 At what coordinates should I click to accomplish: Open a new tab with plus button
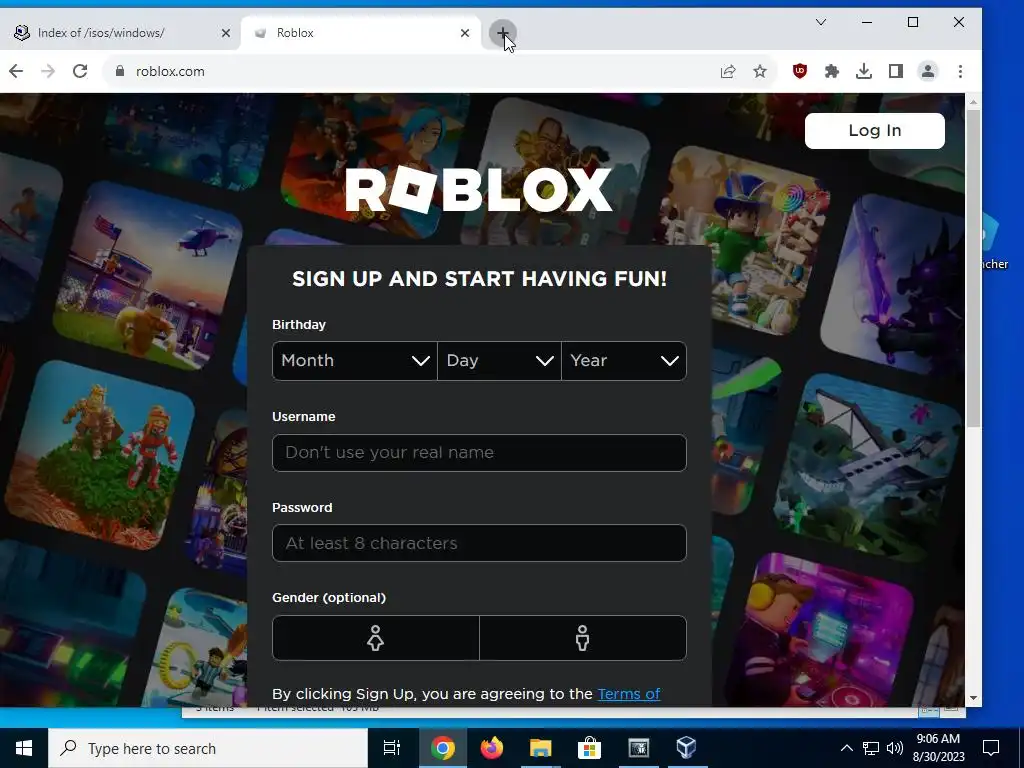(x=503, y=33)
